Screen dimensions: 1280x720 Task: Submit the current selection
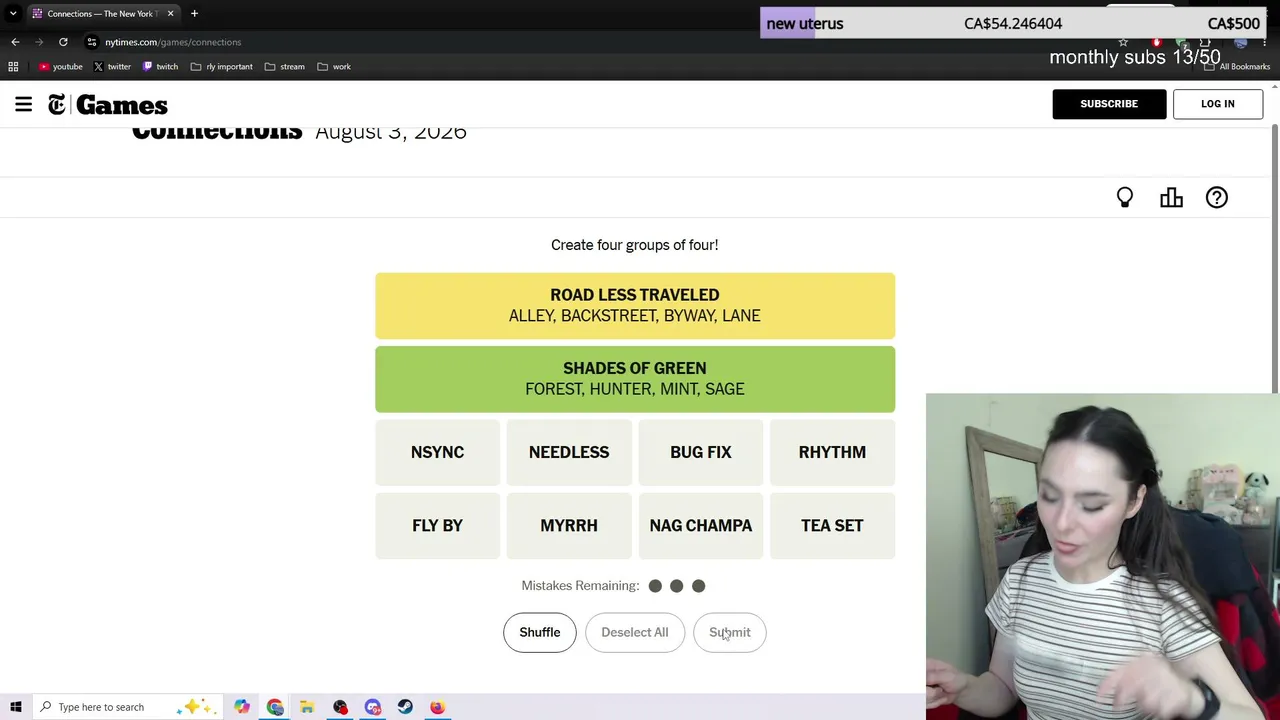pos(730,632)
